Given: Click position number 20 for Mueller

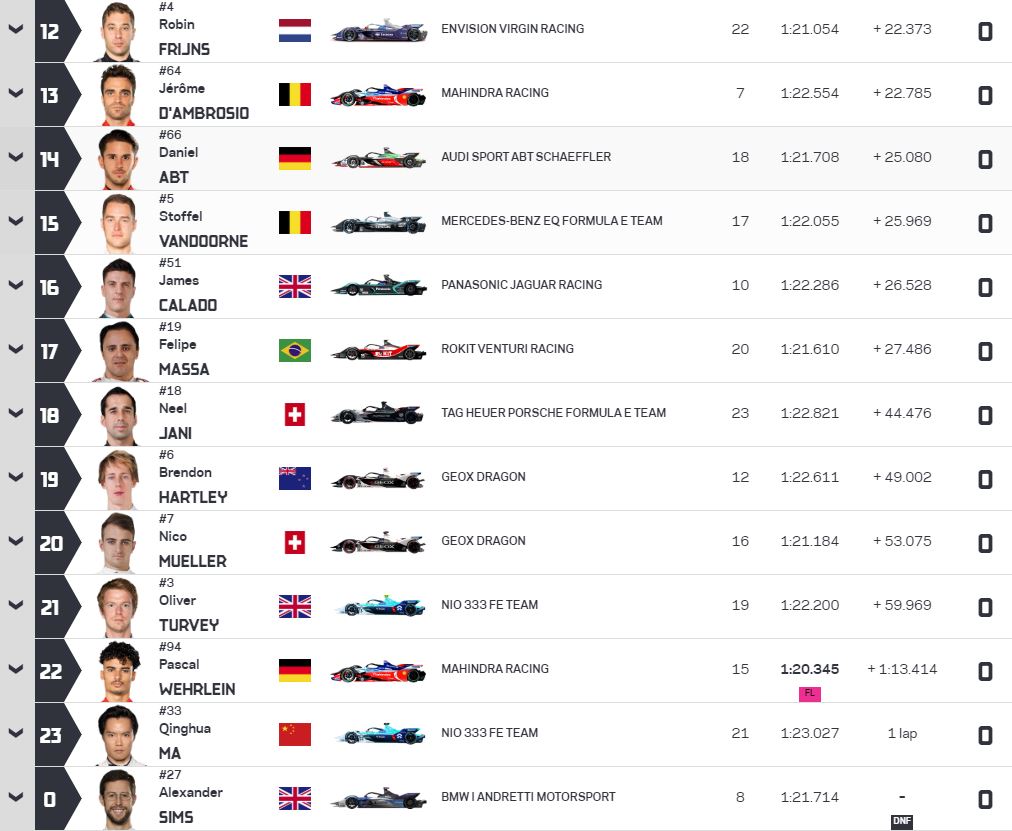Looking at the screenshot, I should [50, 543].
